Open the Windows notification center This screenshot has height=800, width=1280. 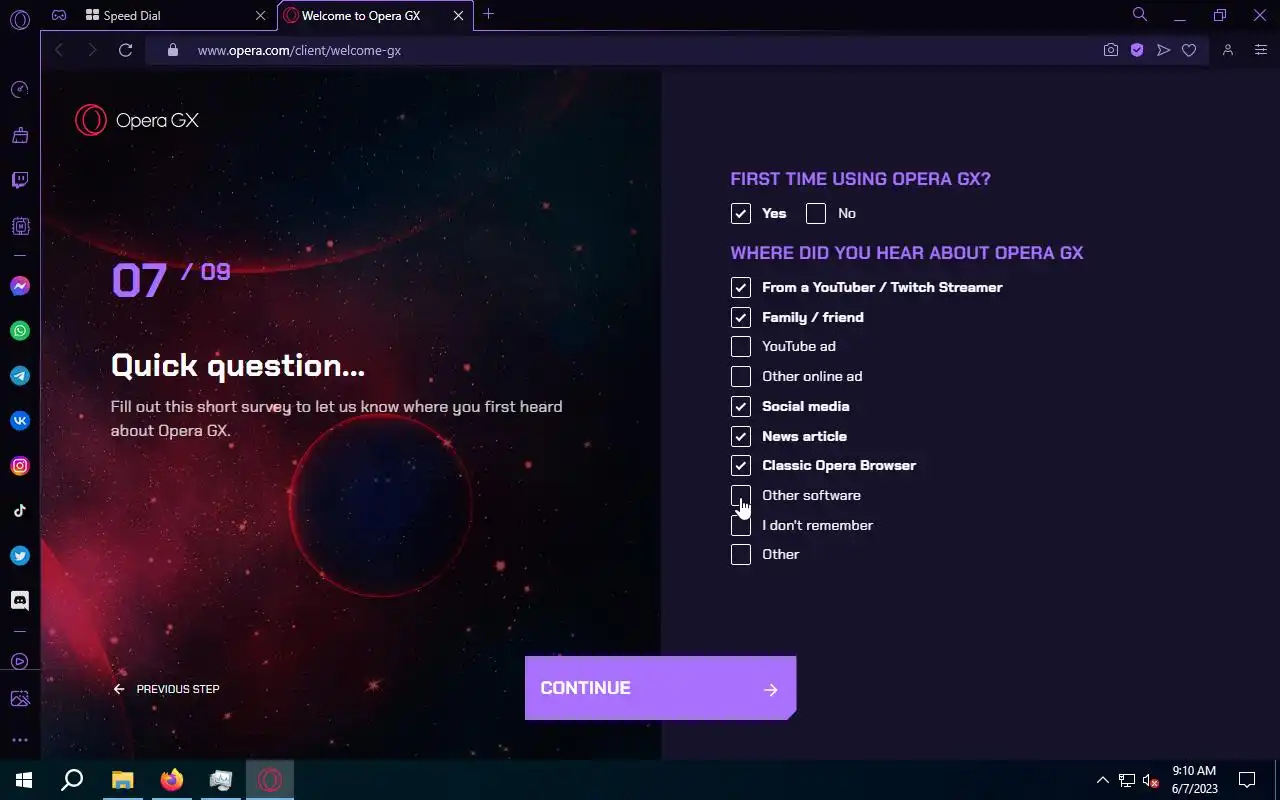point(1247,780)
